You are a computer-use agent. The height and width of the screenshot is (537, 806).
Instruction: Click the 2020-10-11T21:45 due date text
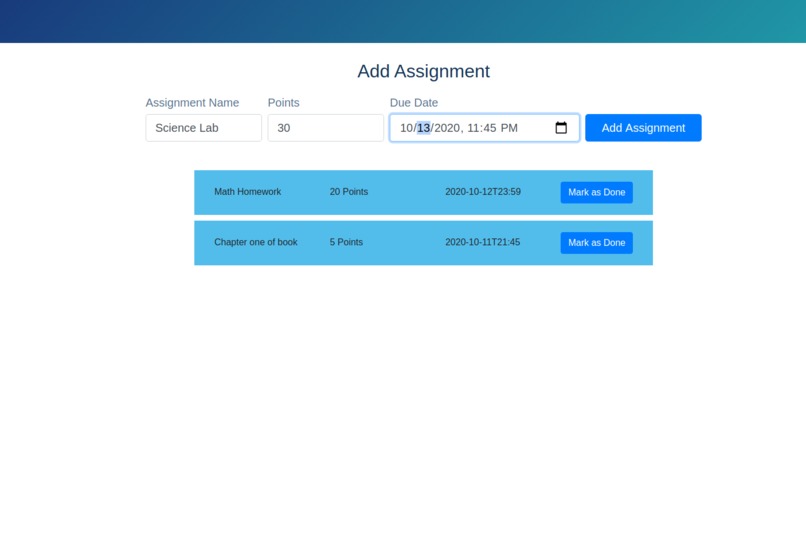tap(482, 242)
